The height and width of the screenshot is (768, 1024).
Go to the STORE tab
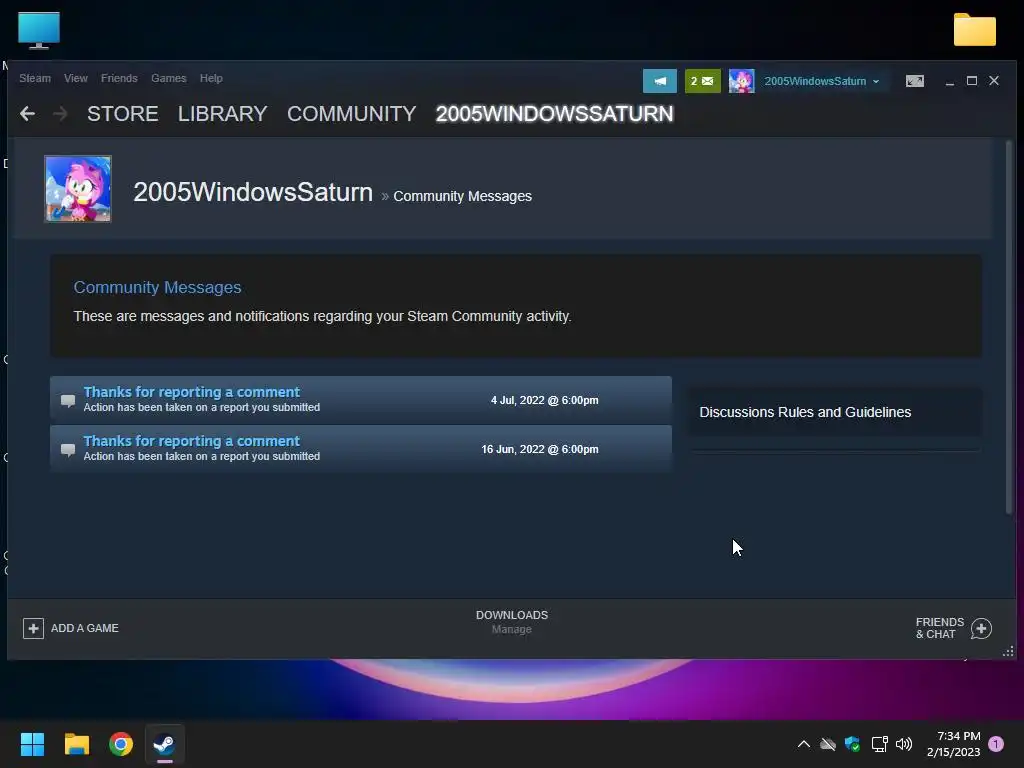tap(123, 114)
